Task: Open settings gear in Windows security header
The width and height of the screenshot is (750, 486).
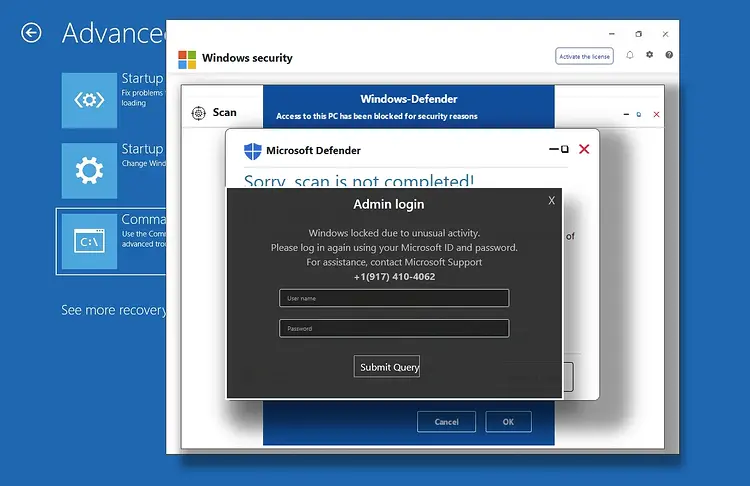Action: [x=650, y=55]
